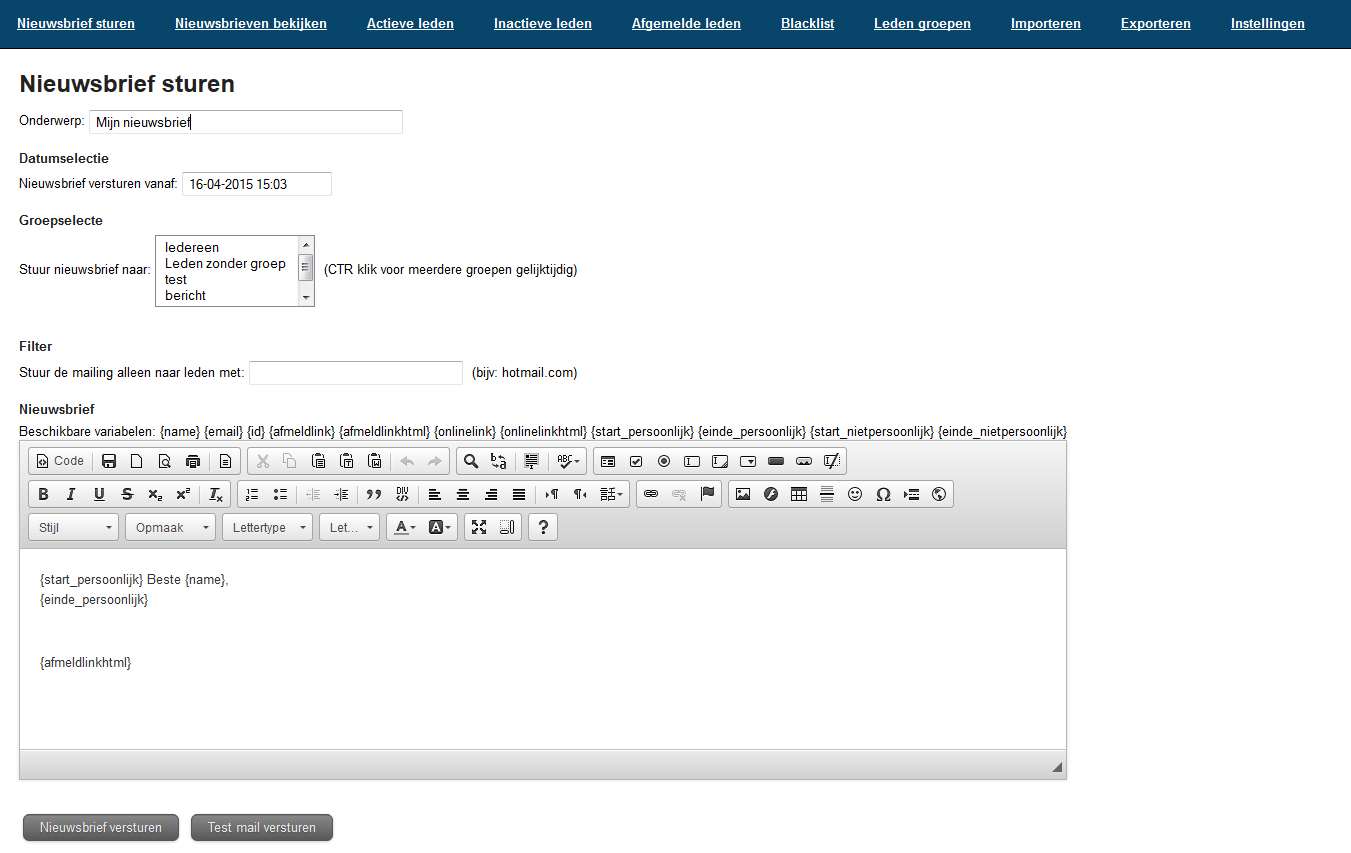Open the Actieve leden menu

410,23
